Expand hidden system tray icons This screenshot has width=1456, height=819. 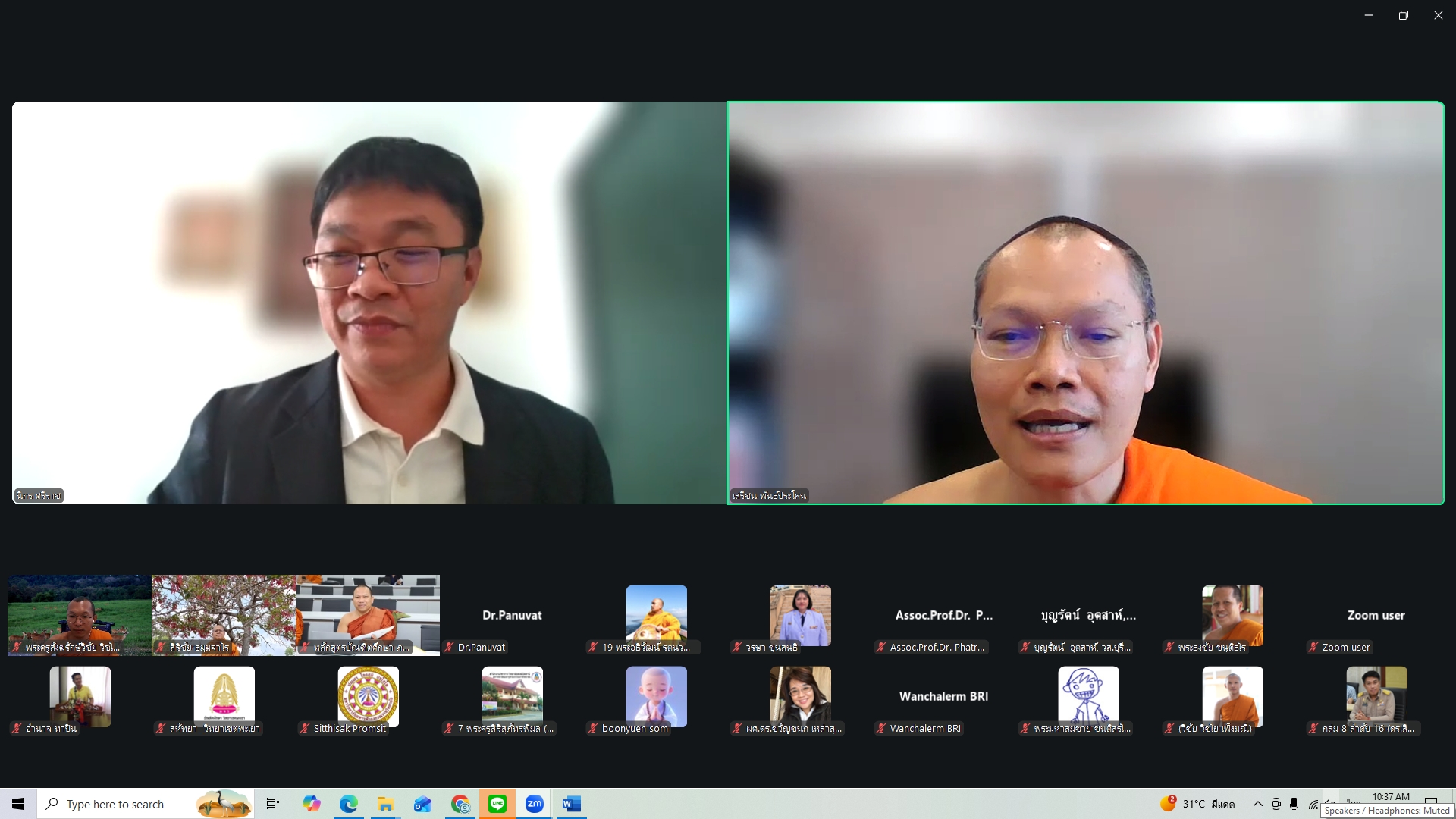(1257, 804)
